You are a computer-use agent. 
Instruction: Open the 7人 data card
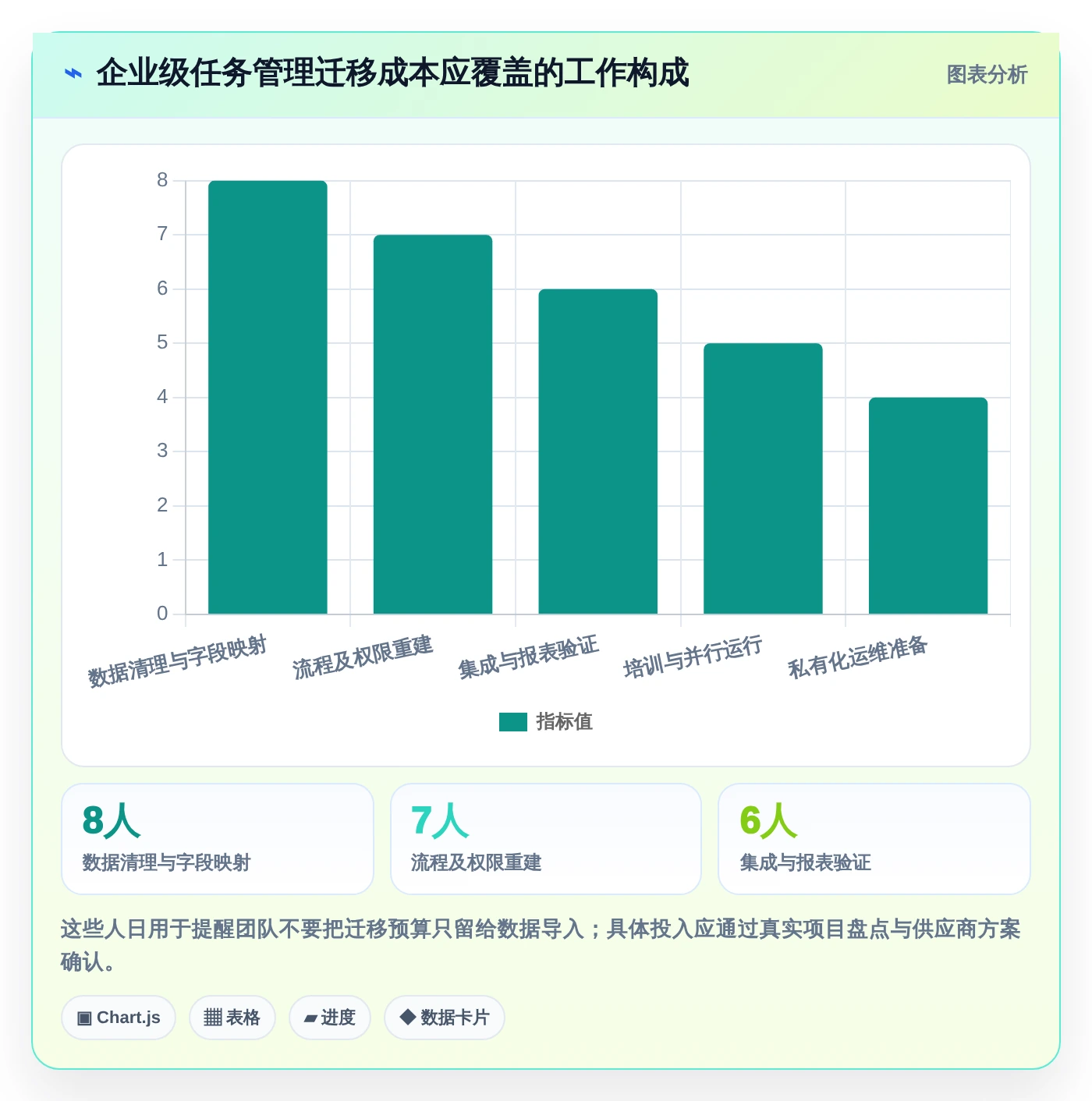click(546, 839)
